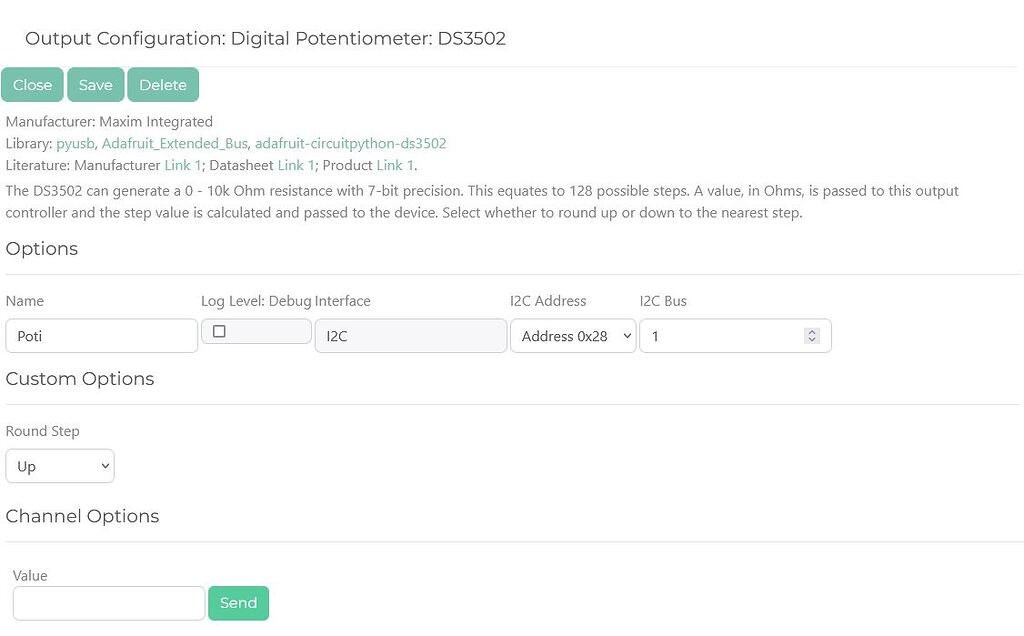Open the Adafruit_Extended_Bus library link

[174, 143]
